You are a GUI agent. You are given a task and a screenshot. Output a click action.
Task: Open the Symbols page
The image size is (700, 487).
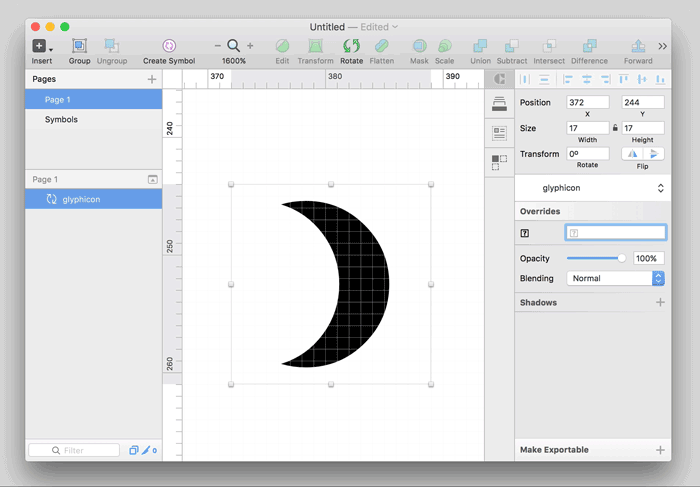[x=94, y=119]
